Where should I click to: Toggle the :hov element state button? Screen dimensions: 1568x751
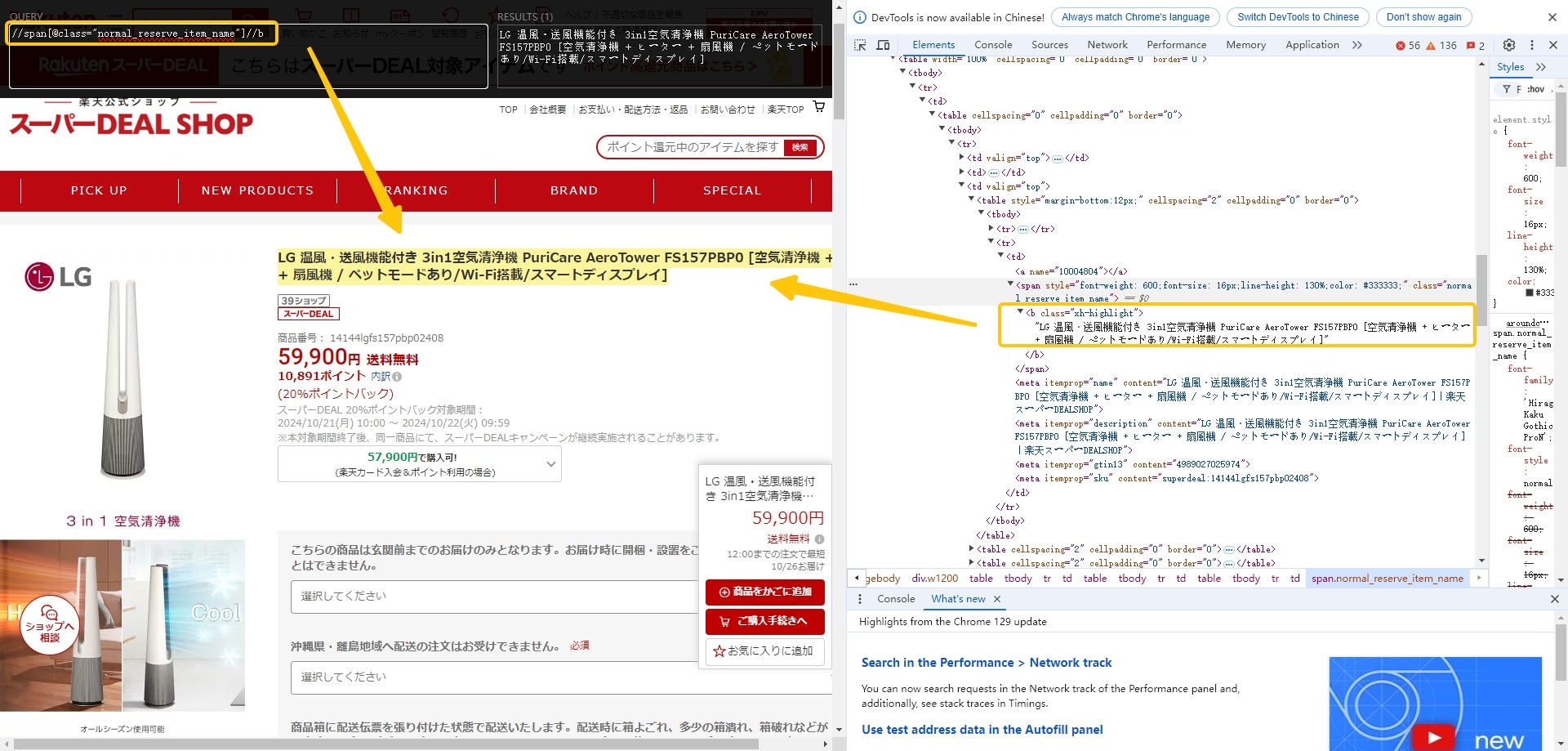click(x=1536, y=89)
